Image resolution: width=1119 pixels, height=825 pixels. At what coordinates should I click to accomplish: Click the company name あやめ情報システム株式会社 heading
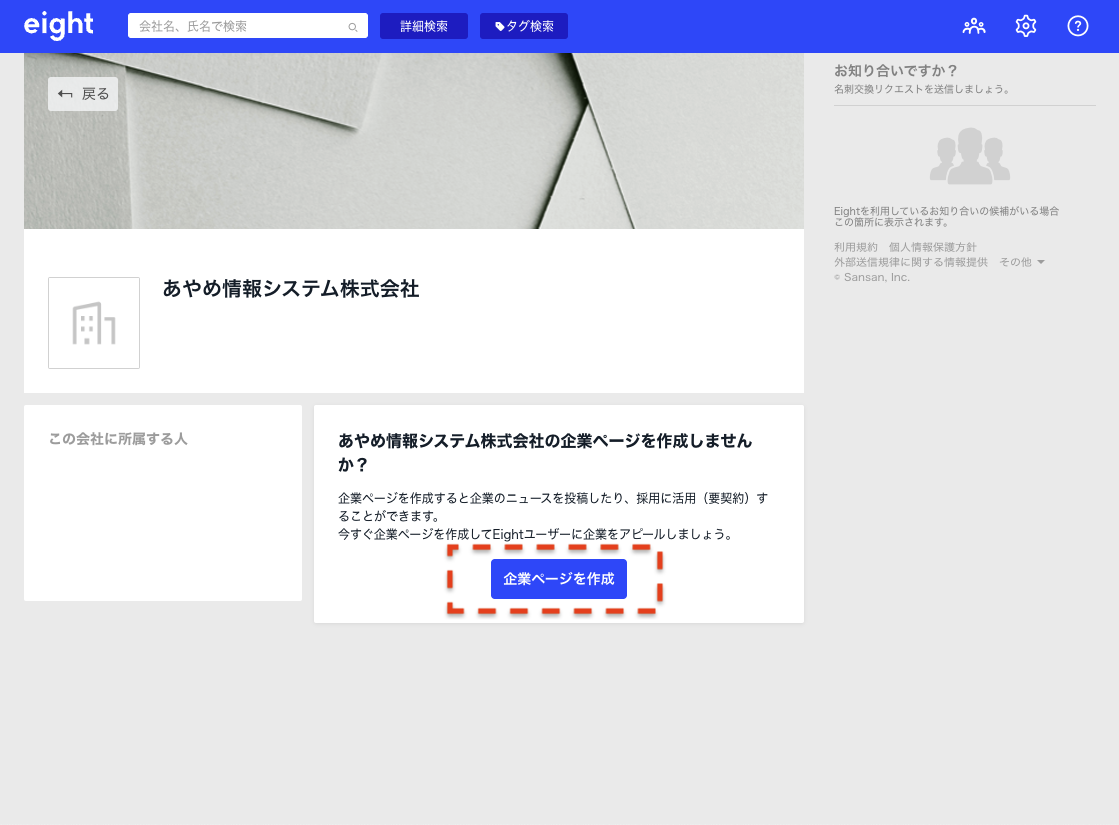(x=290, y=288)
